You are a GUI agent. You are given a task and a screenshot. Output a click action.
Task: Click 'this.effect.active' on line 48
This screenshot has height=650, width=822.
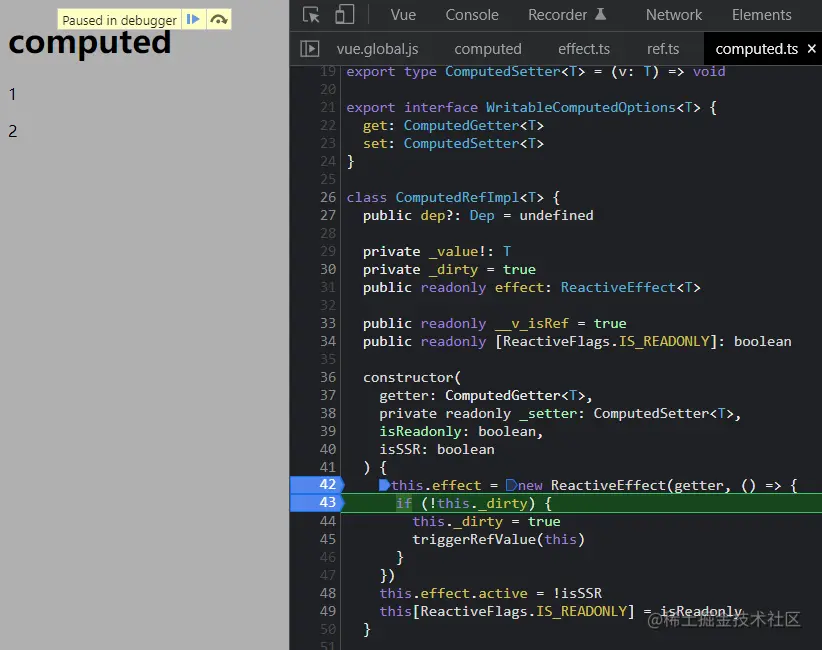(x=453, y=593)
